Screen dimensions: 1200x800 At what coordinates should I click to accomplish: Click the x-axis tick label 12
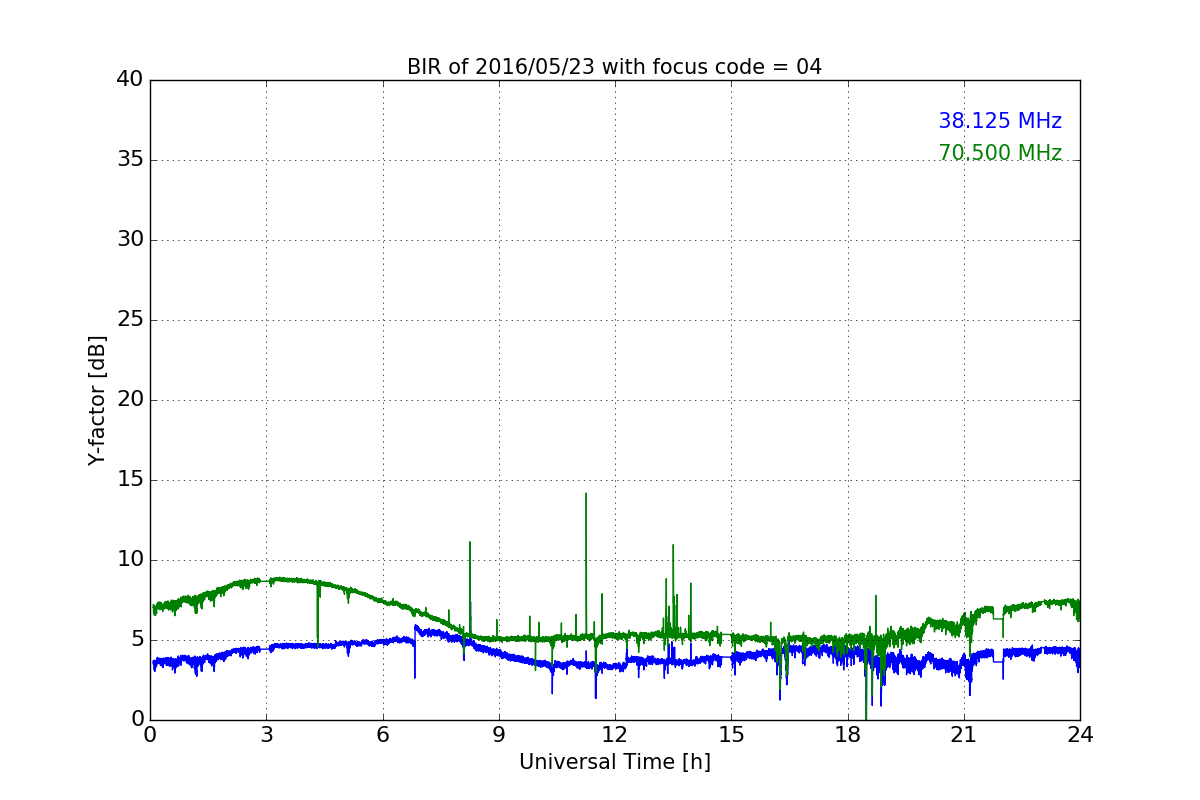[x=615, y=735]
